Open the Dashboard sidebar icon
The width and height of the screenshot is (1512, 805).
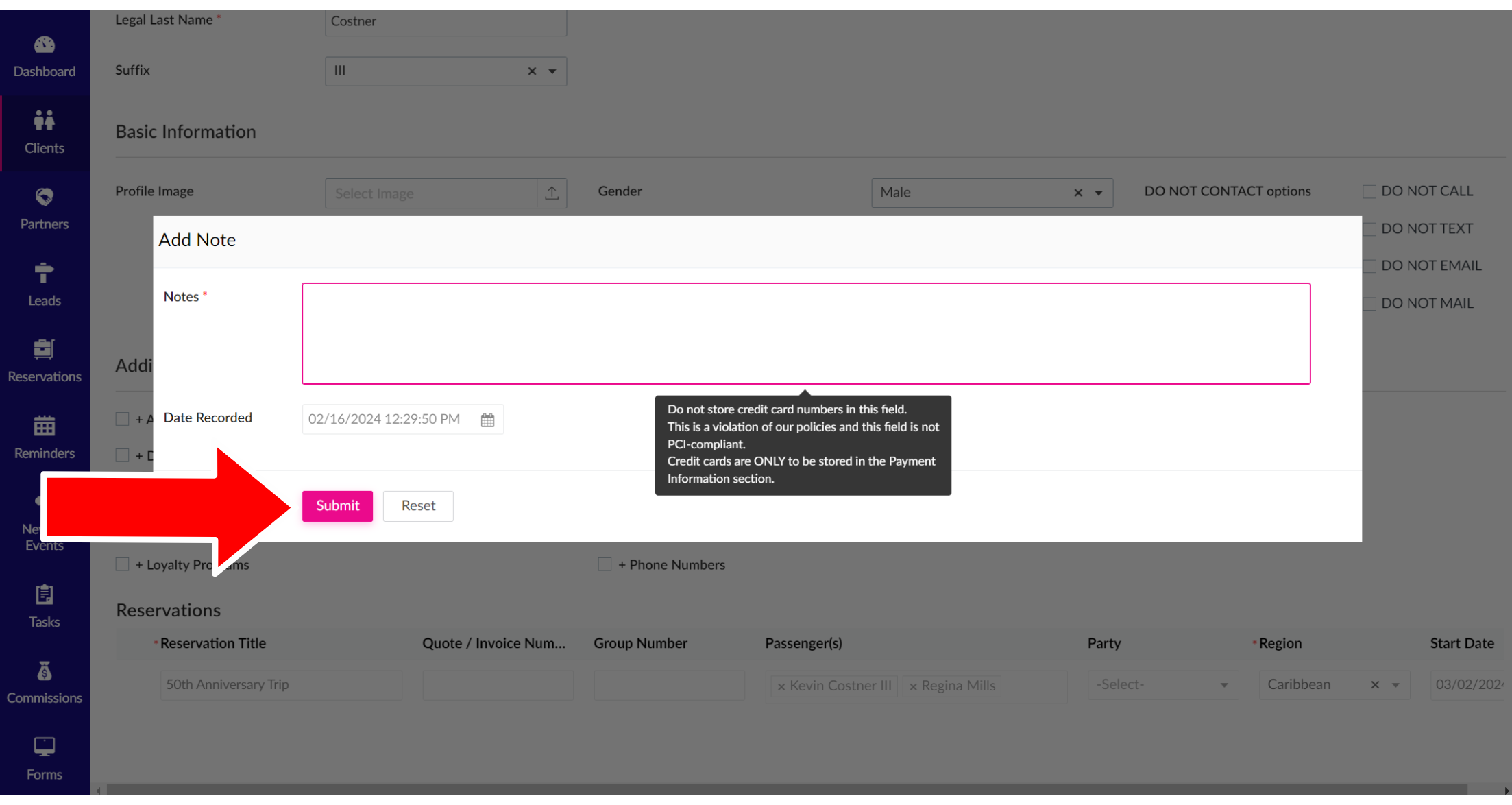coord(44,45)
